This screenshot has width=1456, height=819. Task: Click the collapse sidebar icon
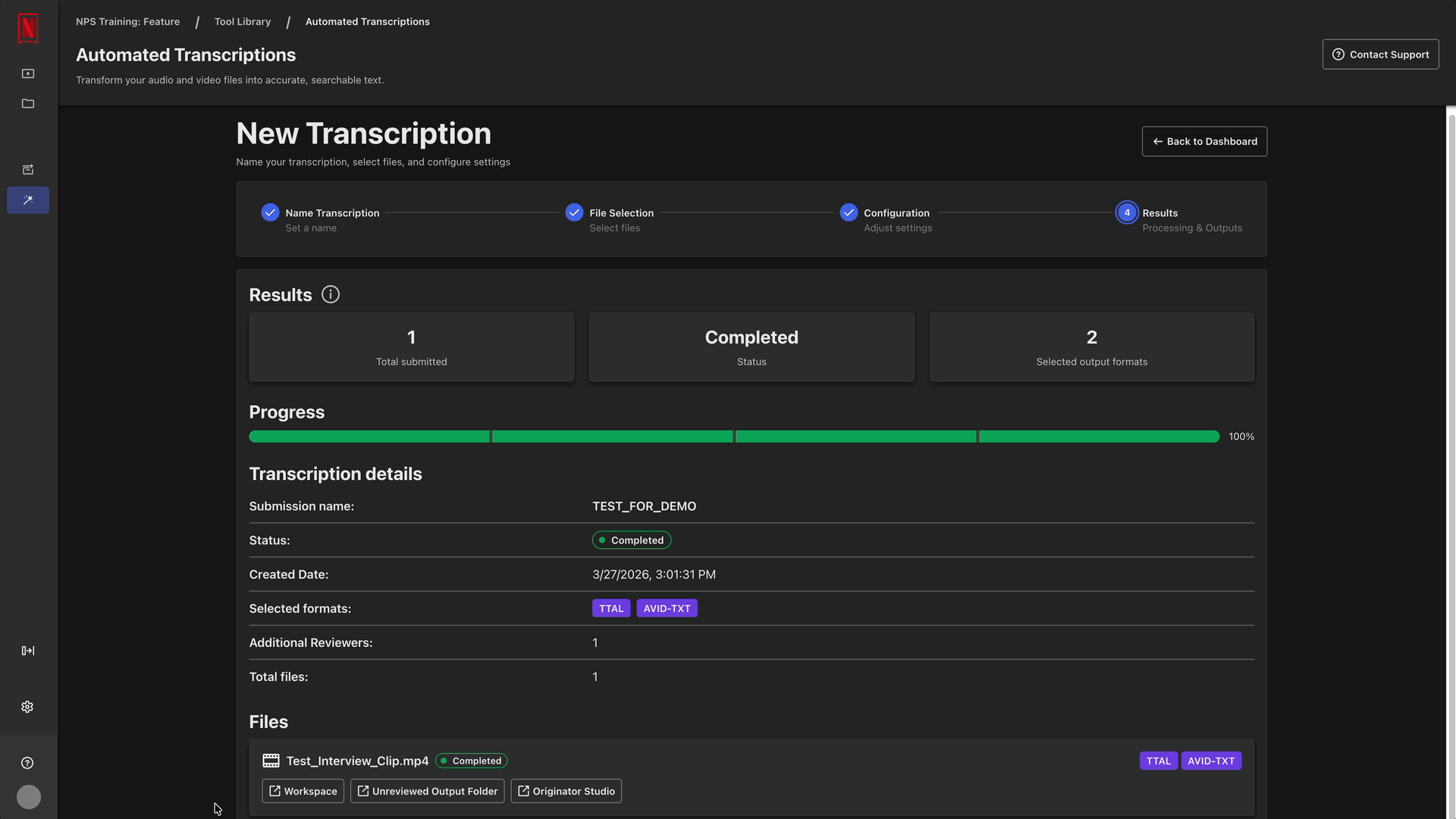tap(28, 651)
